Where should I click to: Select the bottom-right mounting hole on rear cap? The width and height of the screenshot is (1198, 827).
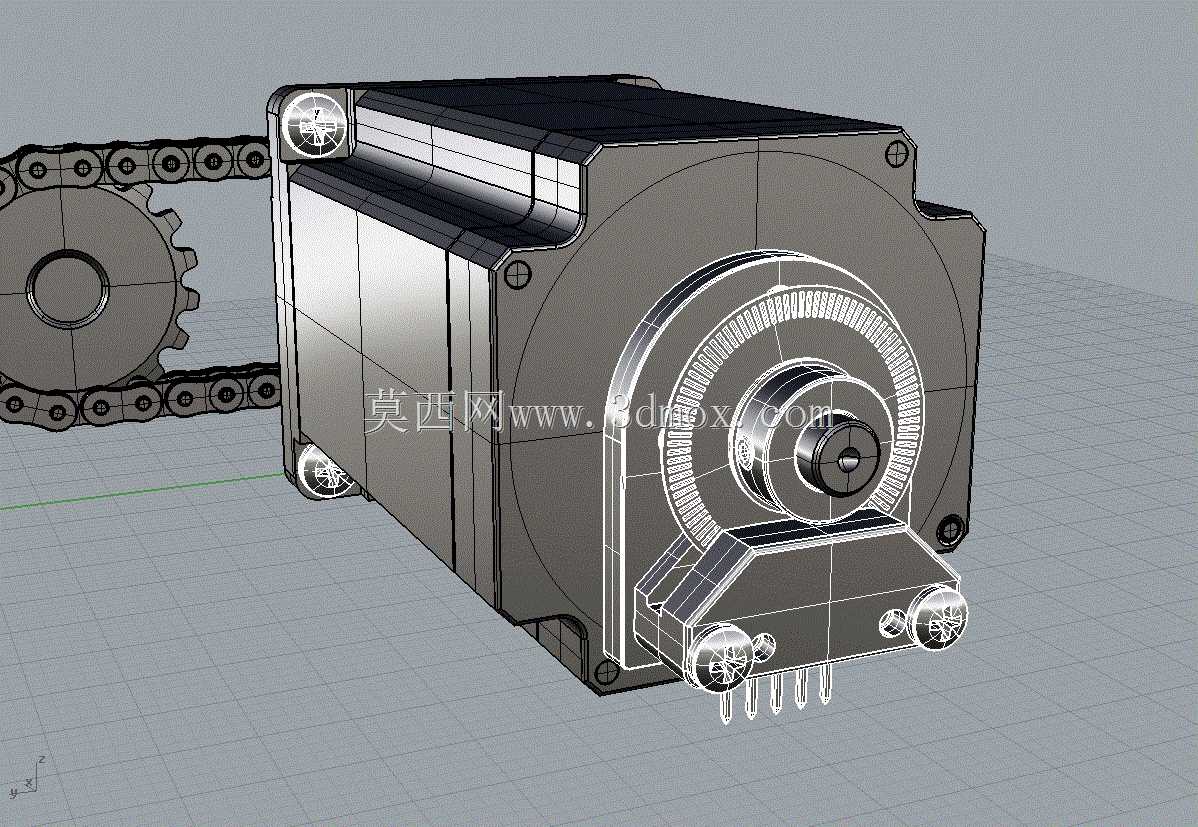pyautogui.click(x=950, y=529)
